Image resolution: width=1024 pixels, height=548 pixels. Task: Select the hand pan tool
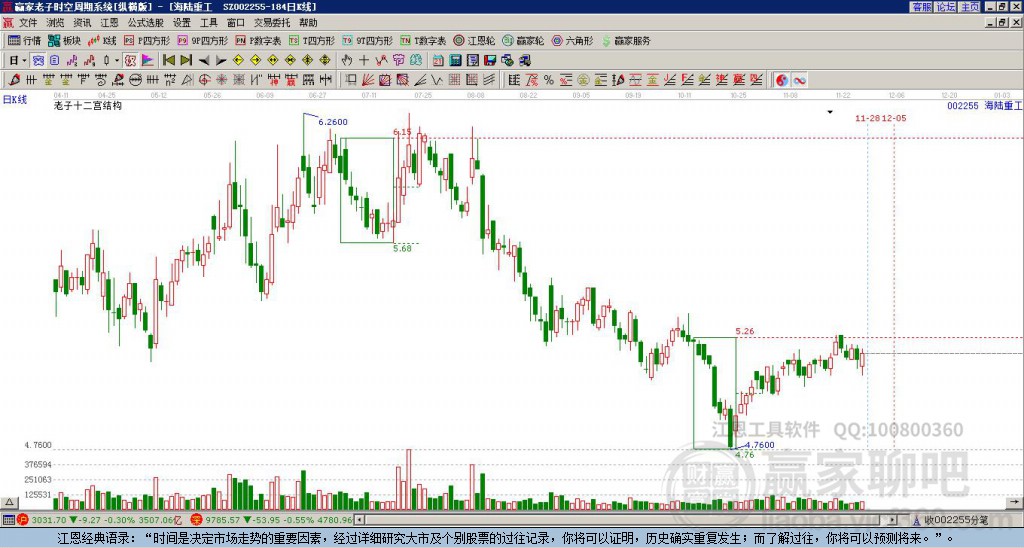346,60
